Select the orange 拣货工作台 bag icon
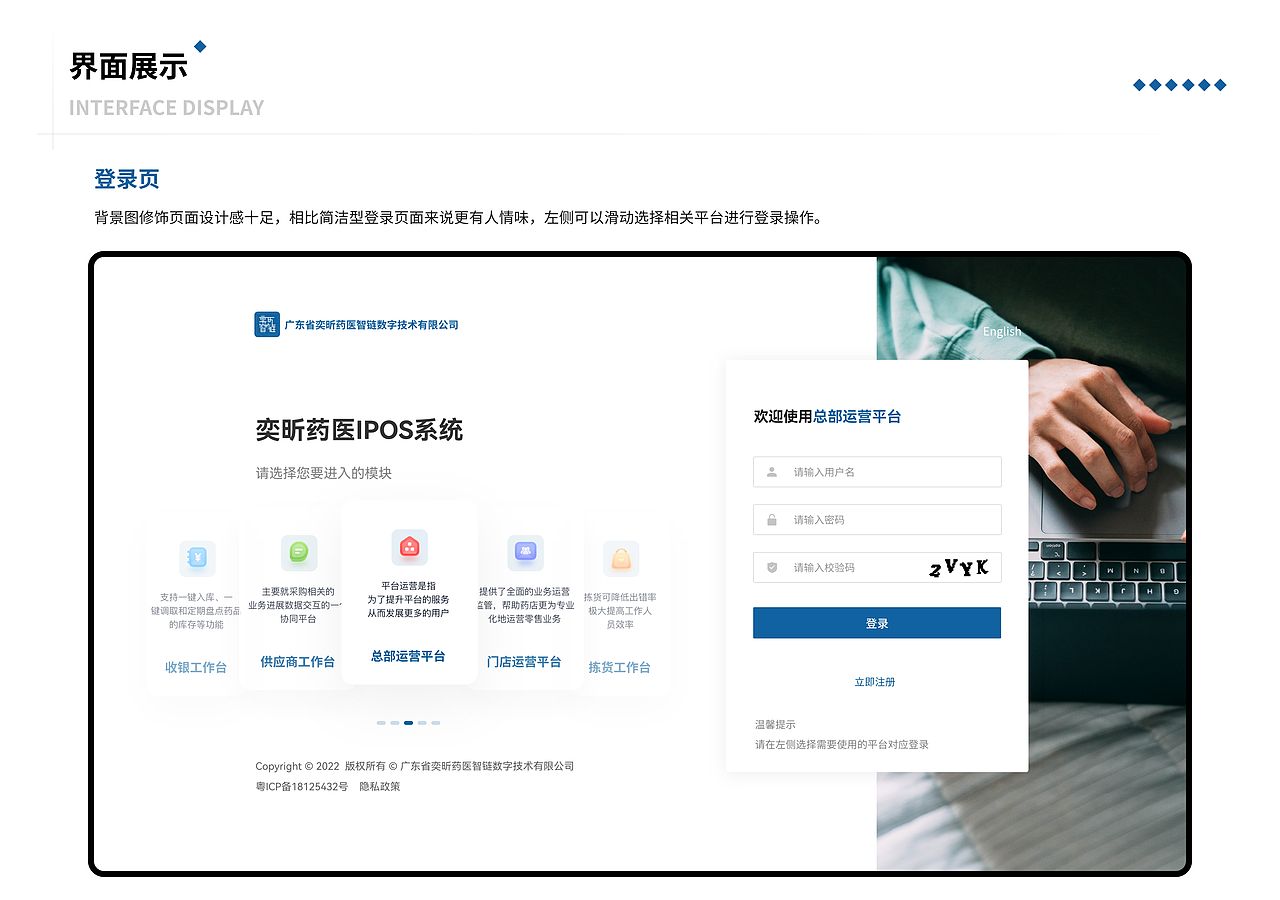Viewport: 1280px width, 900px height. [621, 558]
